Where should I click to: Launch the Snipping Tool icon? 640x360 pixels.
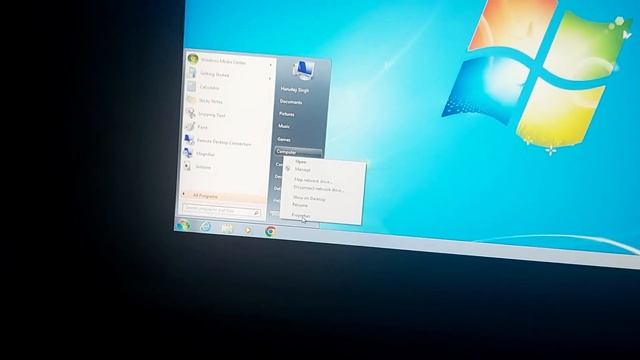pos(191,113)
